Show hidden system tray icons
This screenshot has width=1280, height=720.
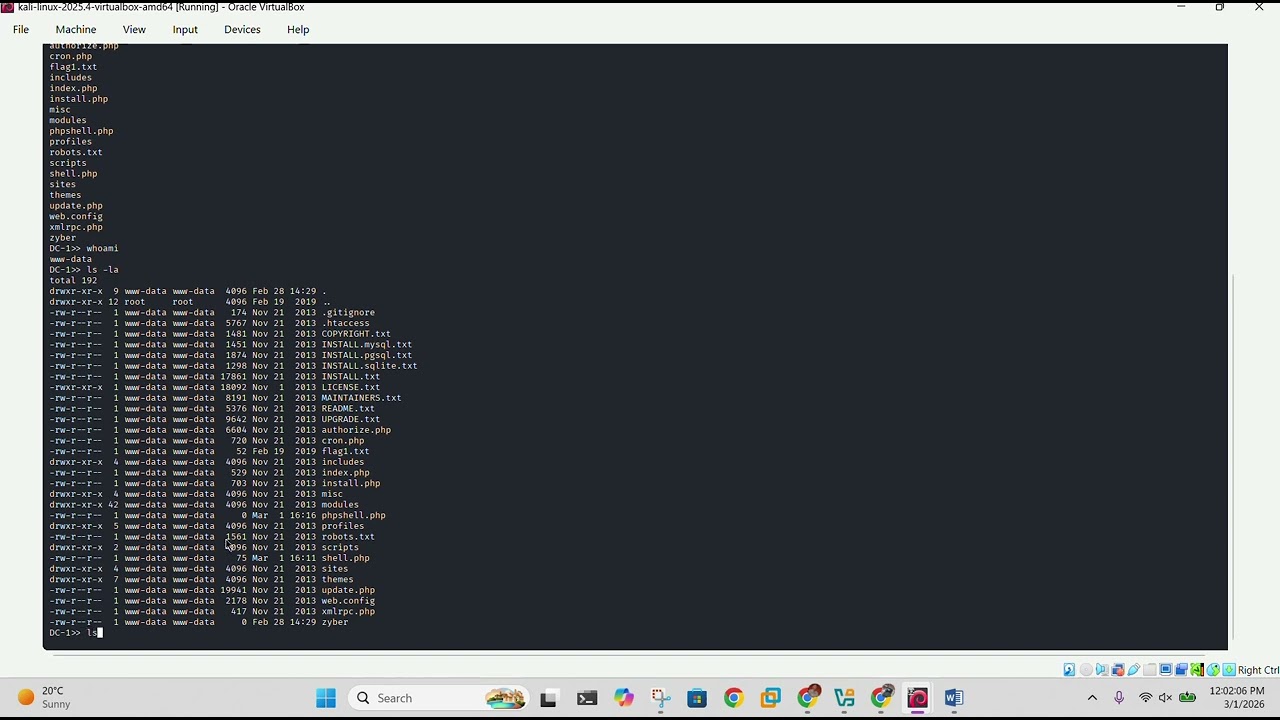point(1092,698)
